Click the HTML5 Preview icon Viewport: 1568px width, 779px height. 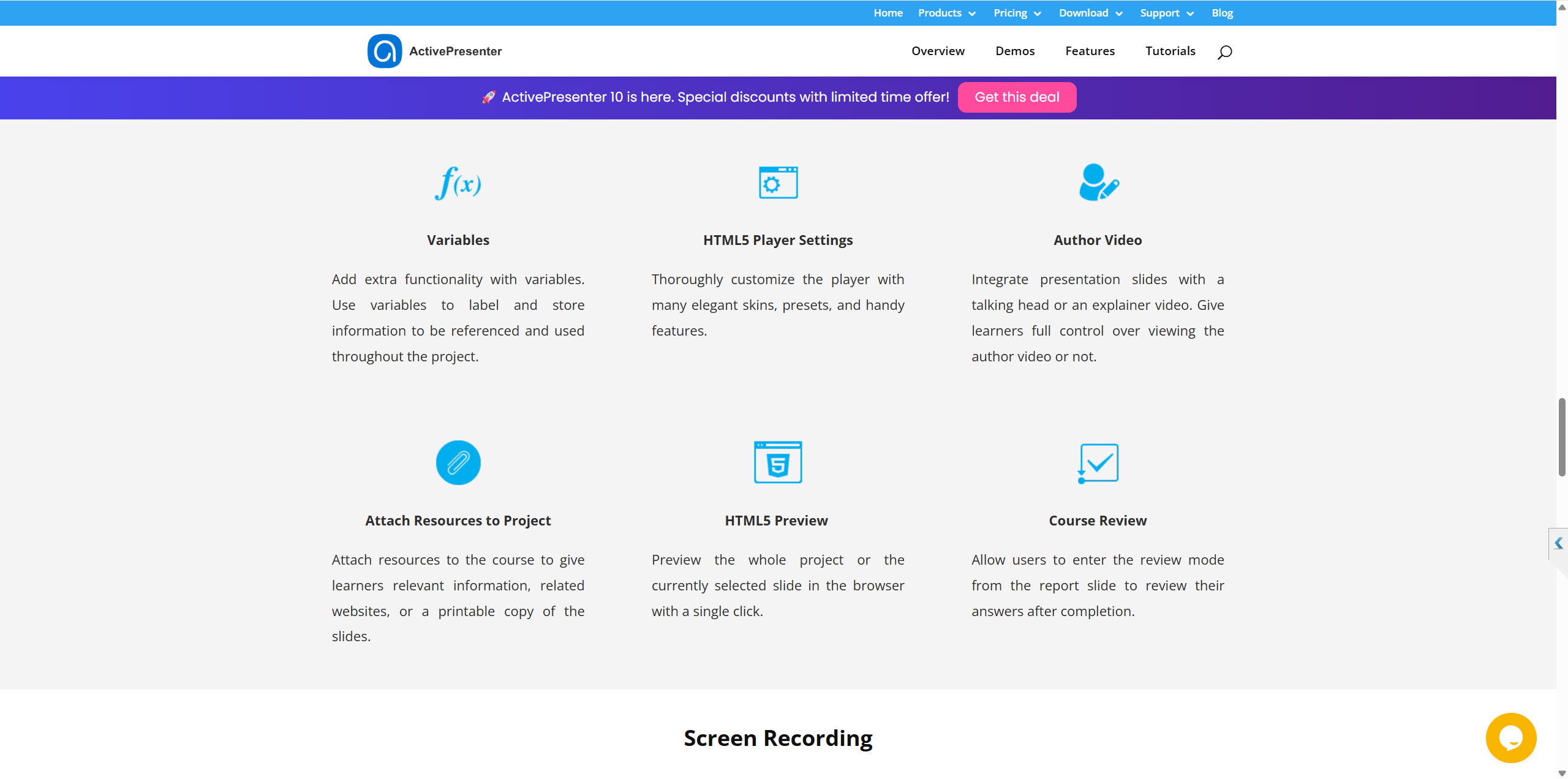point(778,462)
